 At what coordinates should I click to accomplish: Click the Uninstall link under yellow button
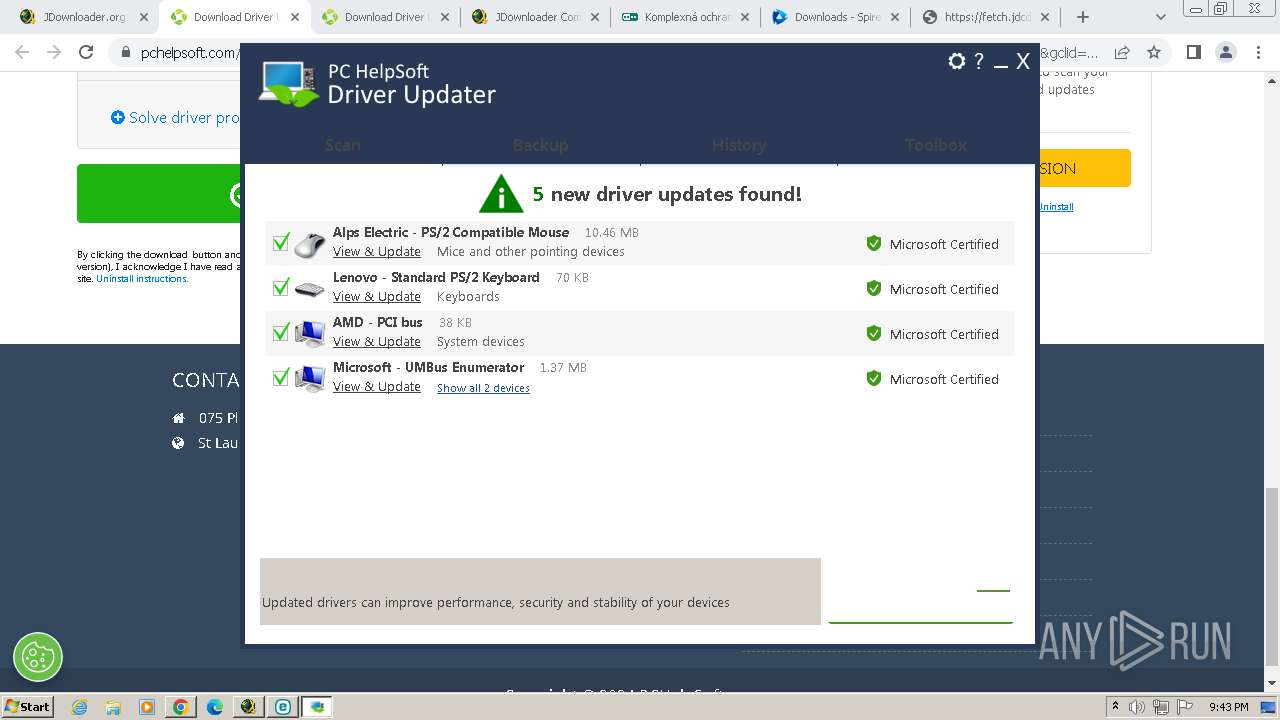1056,206
